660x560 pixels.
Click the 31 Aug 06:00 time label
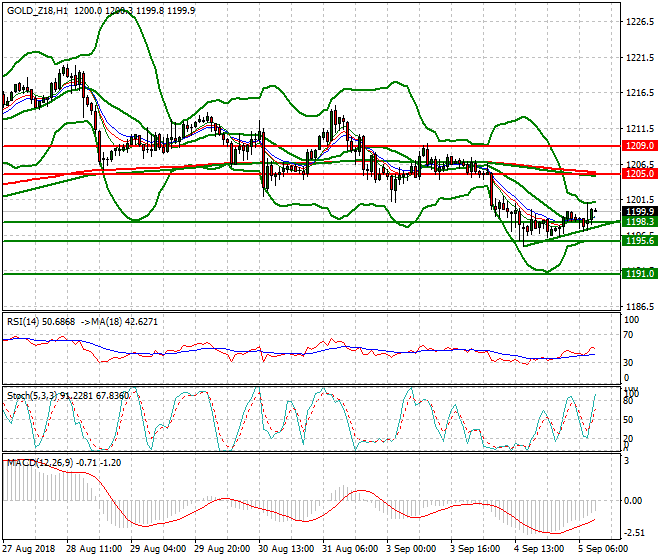350,549
